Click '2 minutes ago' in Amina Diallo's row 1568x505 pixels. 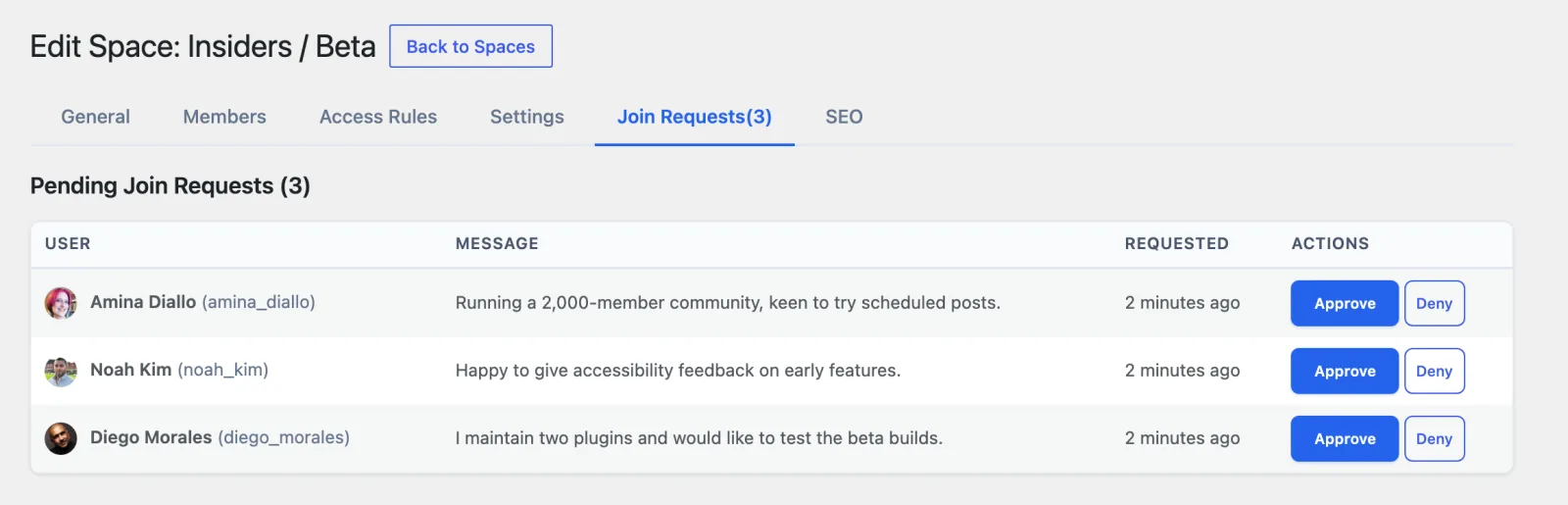point(1183,303)
